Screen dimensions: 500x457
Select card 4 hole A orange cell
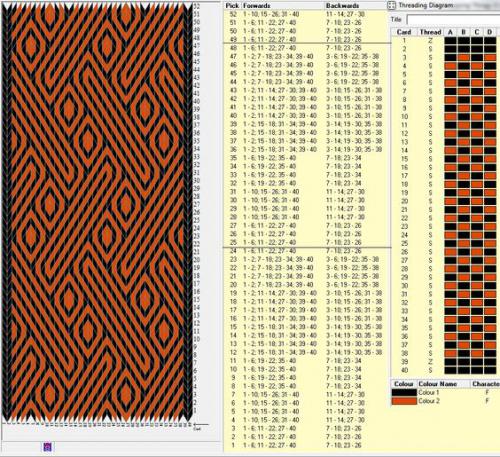[450, 66]
